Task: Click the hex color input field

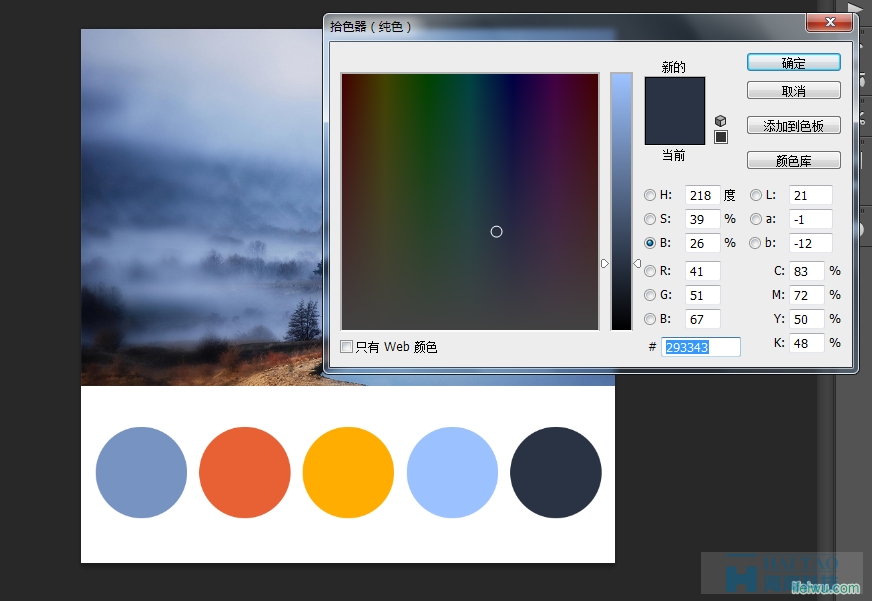Action: pyautogui.click(x=701, y=347)
